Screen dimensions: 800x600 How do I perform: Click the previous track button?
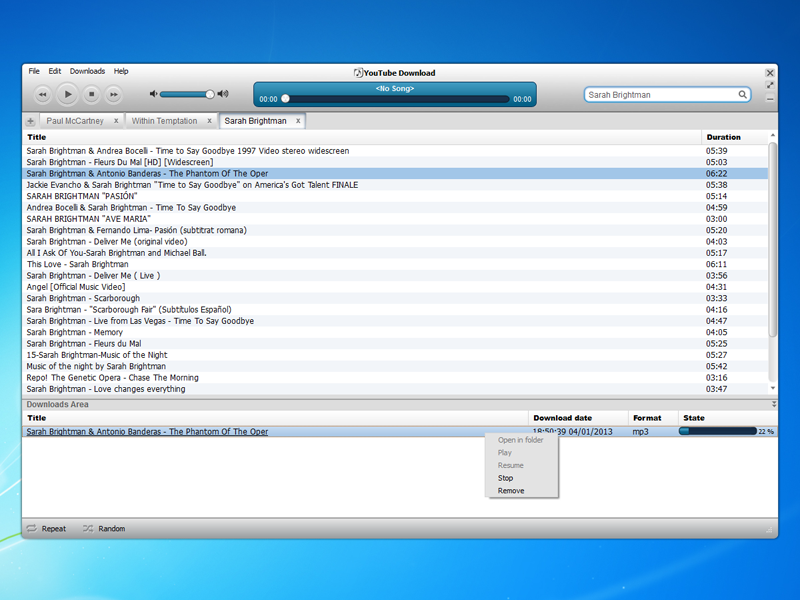pyautogui.click(x=43, y=94)
